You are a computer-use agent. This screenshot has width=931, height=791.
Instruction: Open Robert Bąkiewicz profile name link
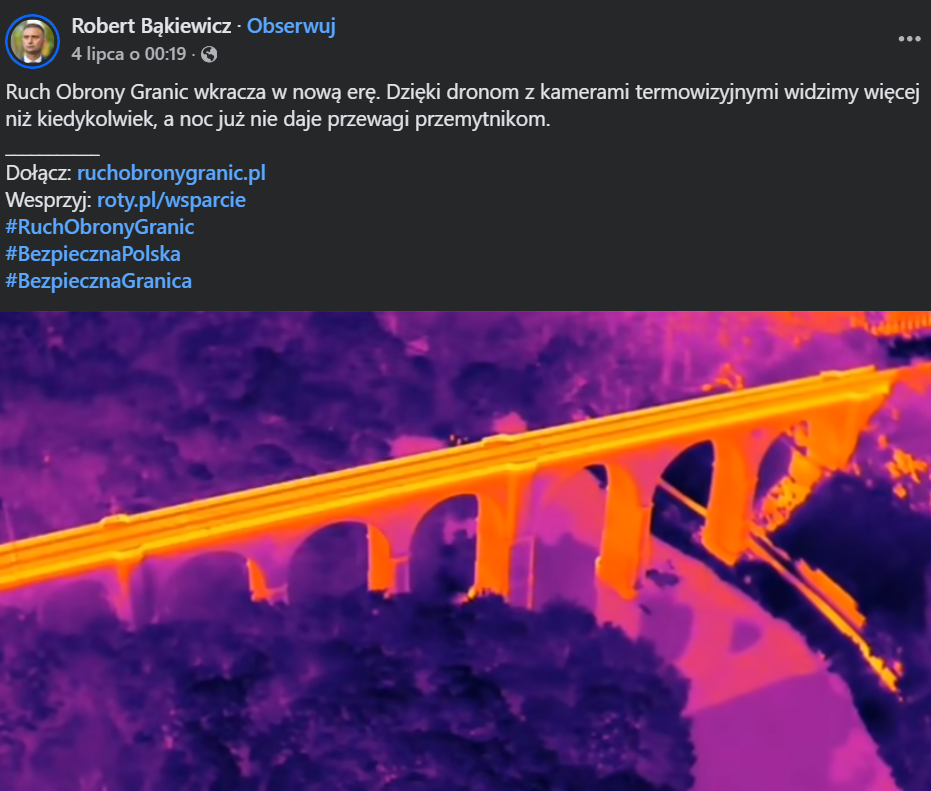click(151, 26)
